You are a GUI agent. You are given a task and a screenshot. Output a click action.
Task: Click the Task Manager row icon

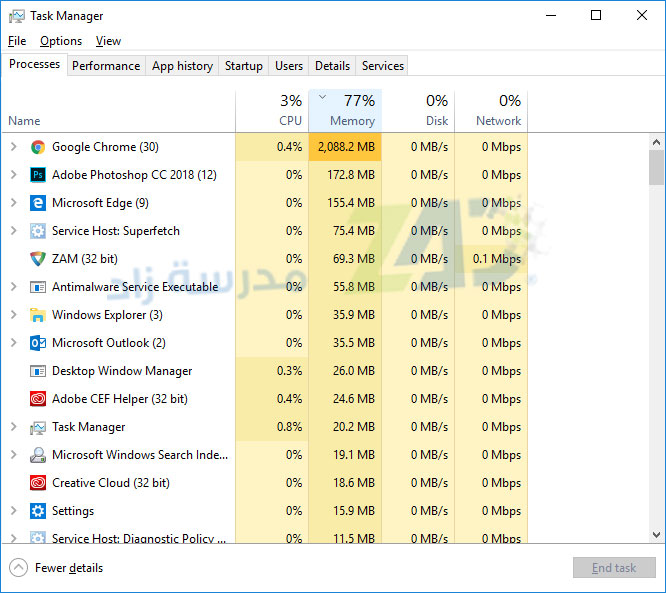tap(38, 427)
